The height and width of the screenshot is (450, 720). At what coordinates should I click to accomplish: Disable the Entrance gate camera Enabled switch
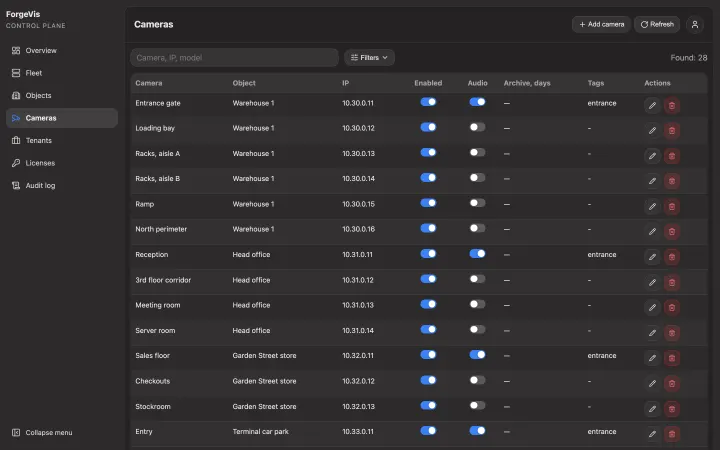point(428,102)
